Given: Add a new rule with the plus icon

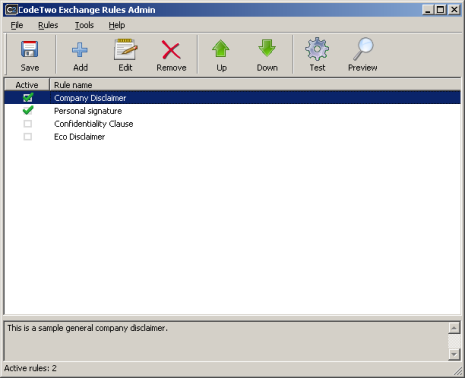Looking at the screenshot, I should point(80,55).
